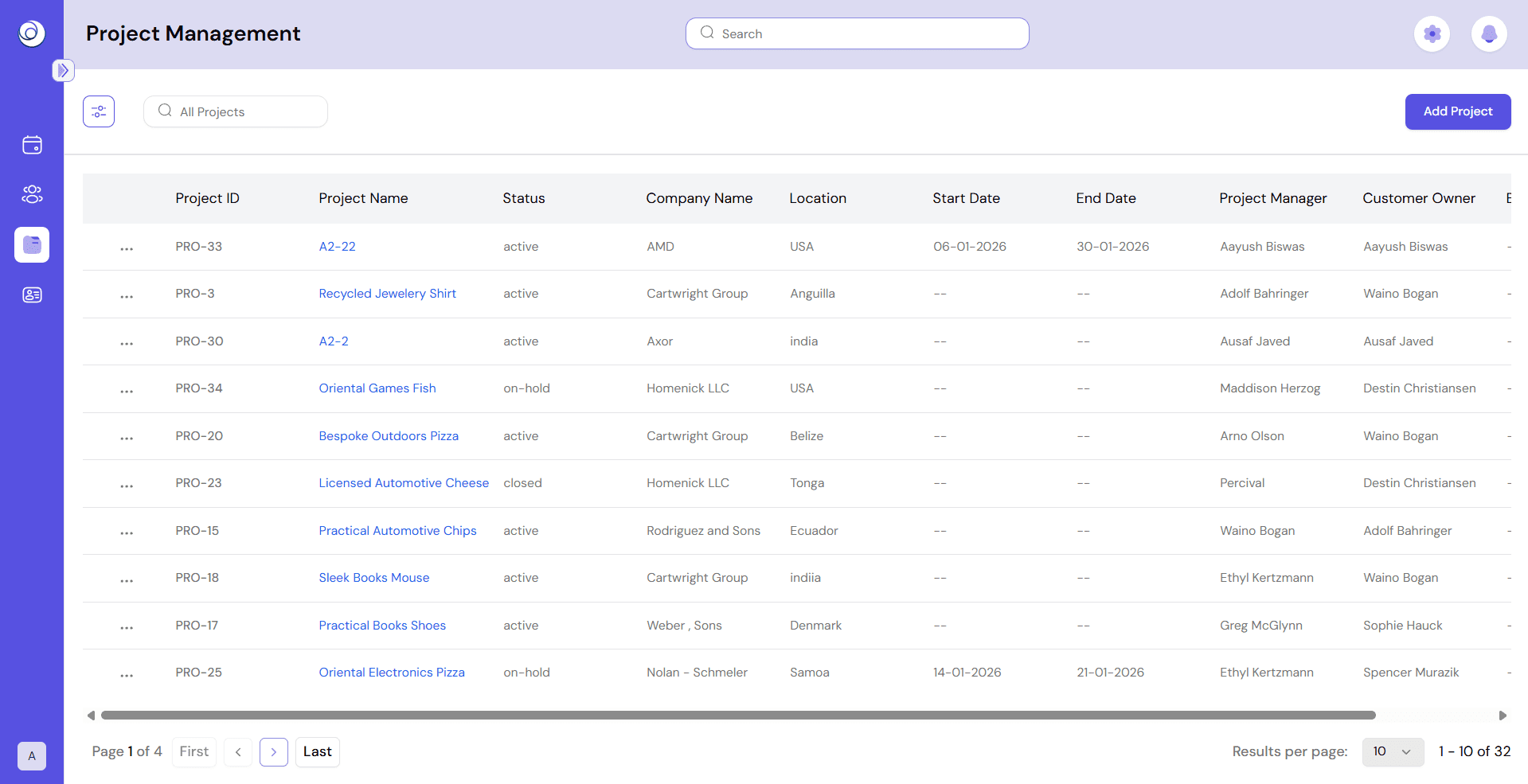This screenshot has width=1528, height=784.
Task: Open the contact card sidebar icon
Action: point(32,295)
